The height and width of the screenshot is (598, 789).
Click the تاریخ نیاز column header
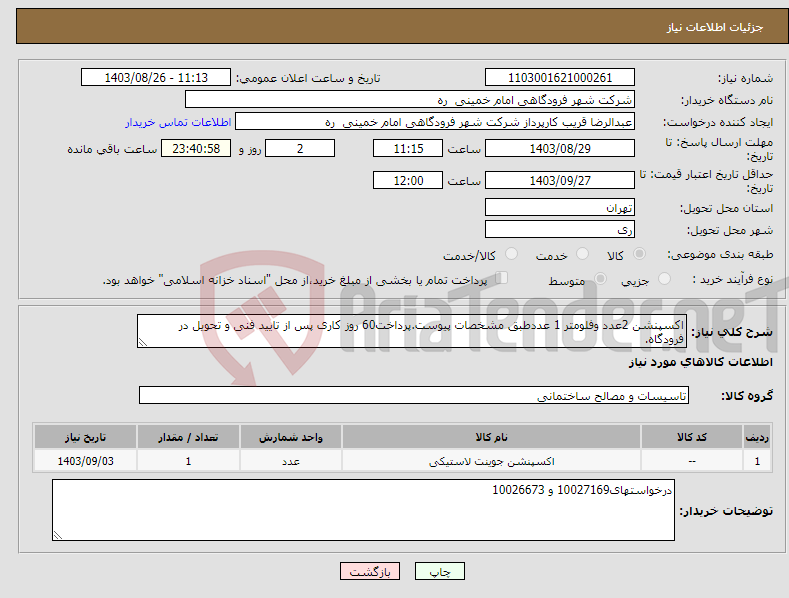click(x=86, y=437)
